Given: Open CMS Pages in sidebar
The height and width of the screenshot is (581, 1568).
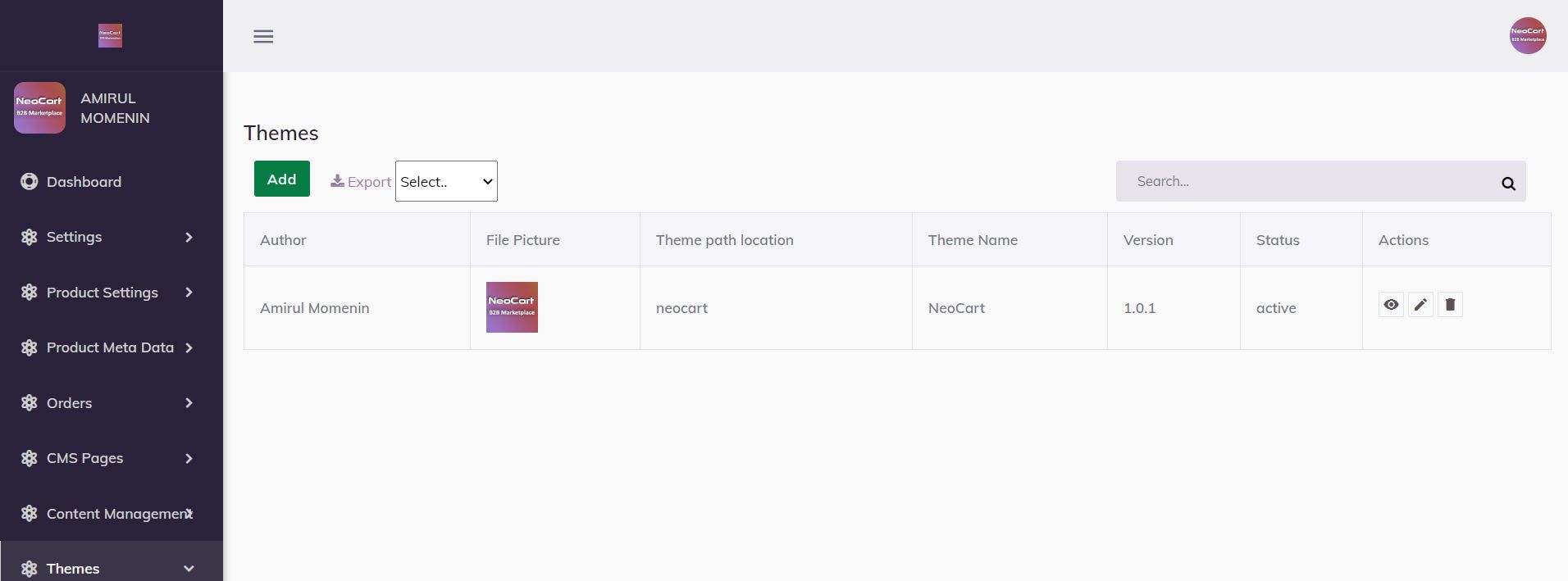Looking at the screenshot, I should [x=85, y=458].
